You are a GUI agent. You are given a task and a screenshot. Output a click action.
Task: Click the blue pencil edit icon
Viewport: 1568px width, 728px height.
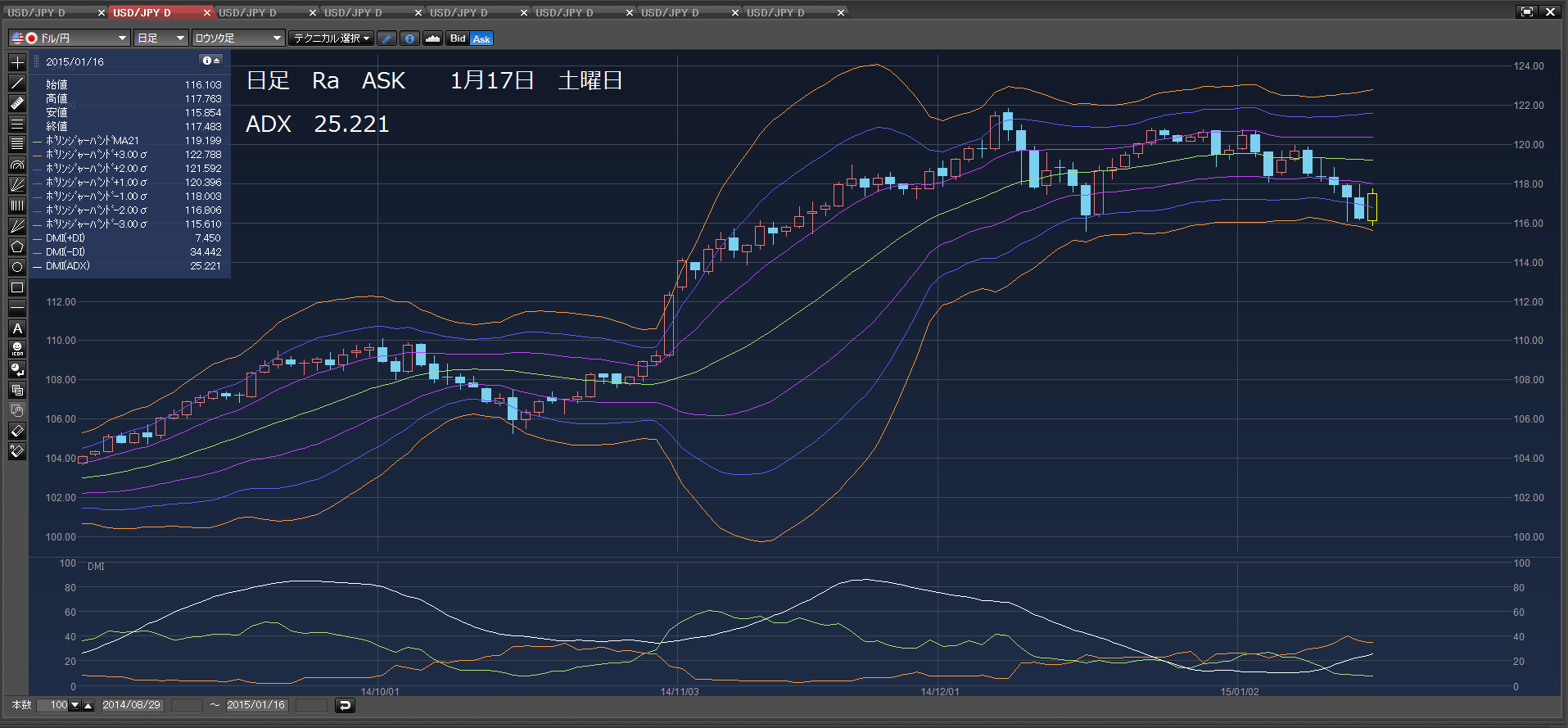tap(387, 38)
